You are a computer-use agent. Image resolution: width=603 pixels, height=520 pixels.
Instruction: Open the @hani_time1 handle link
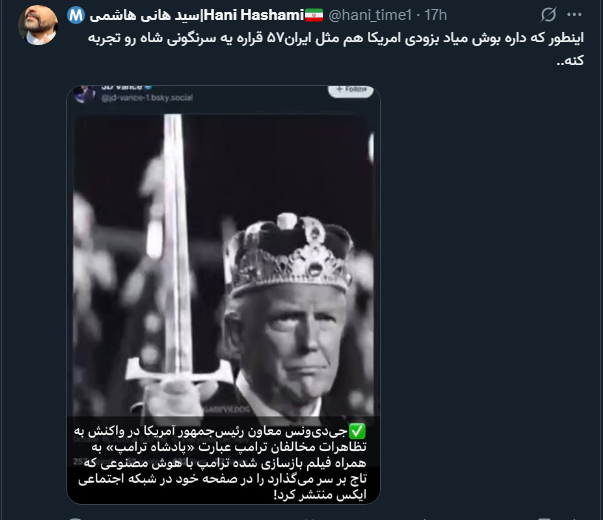[x=370, y=15]
